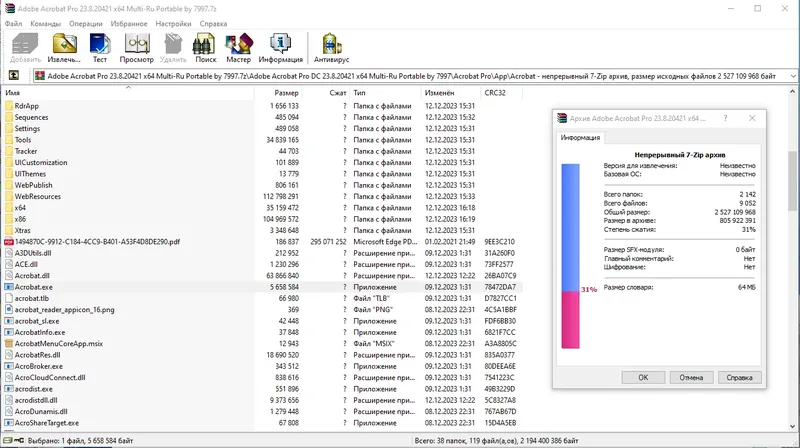Select the Xtras folder row
Screen dimensions: 800x448
[263, 230]
